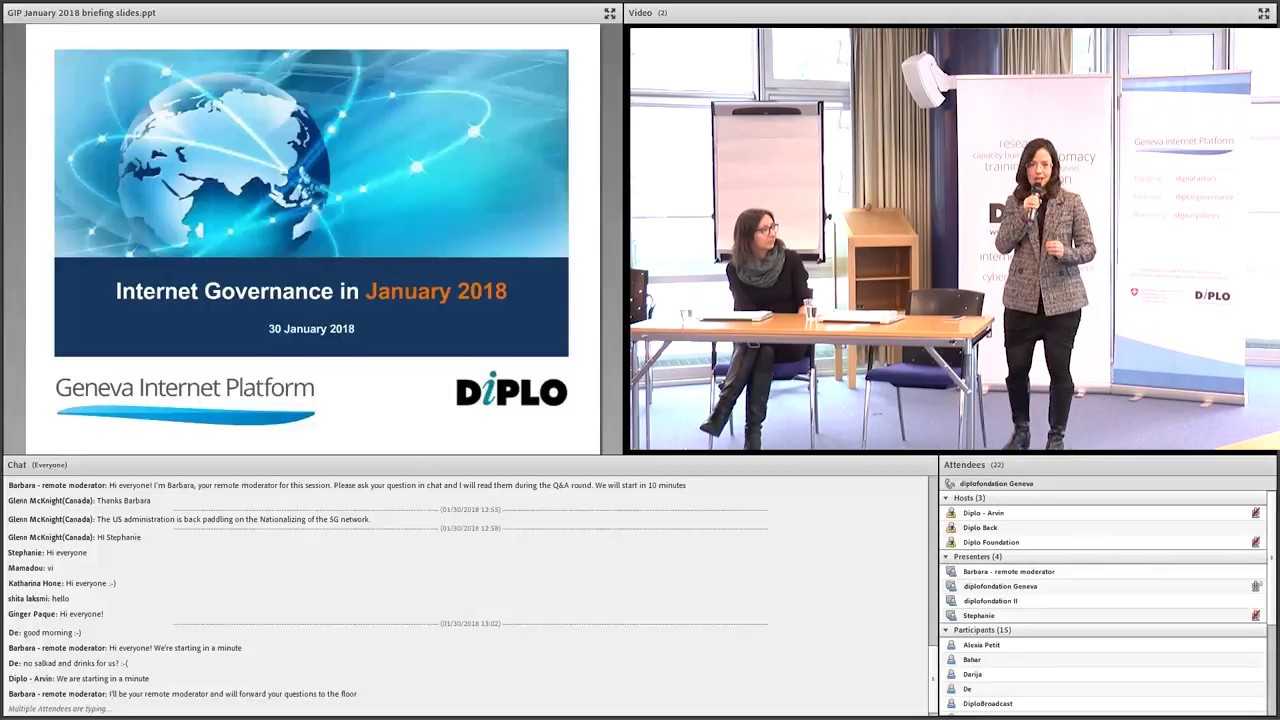Image resolution: width=1280 pixels, height=720 pixels.
Task: Click presenter icon next to Stephanie
Action: (951, 616)
